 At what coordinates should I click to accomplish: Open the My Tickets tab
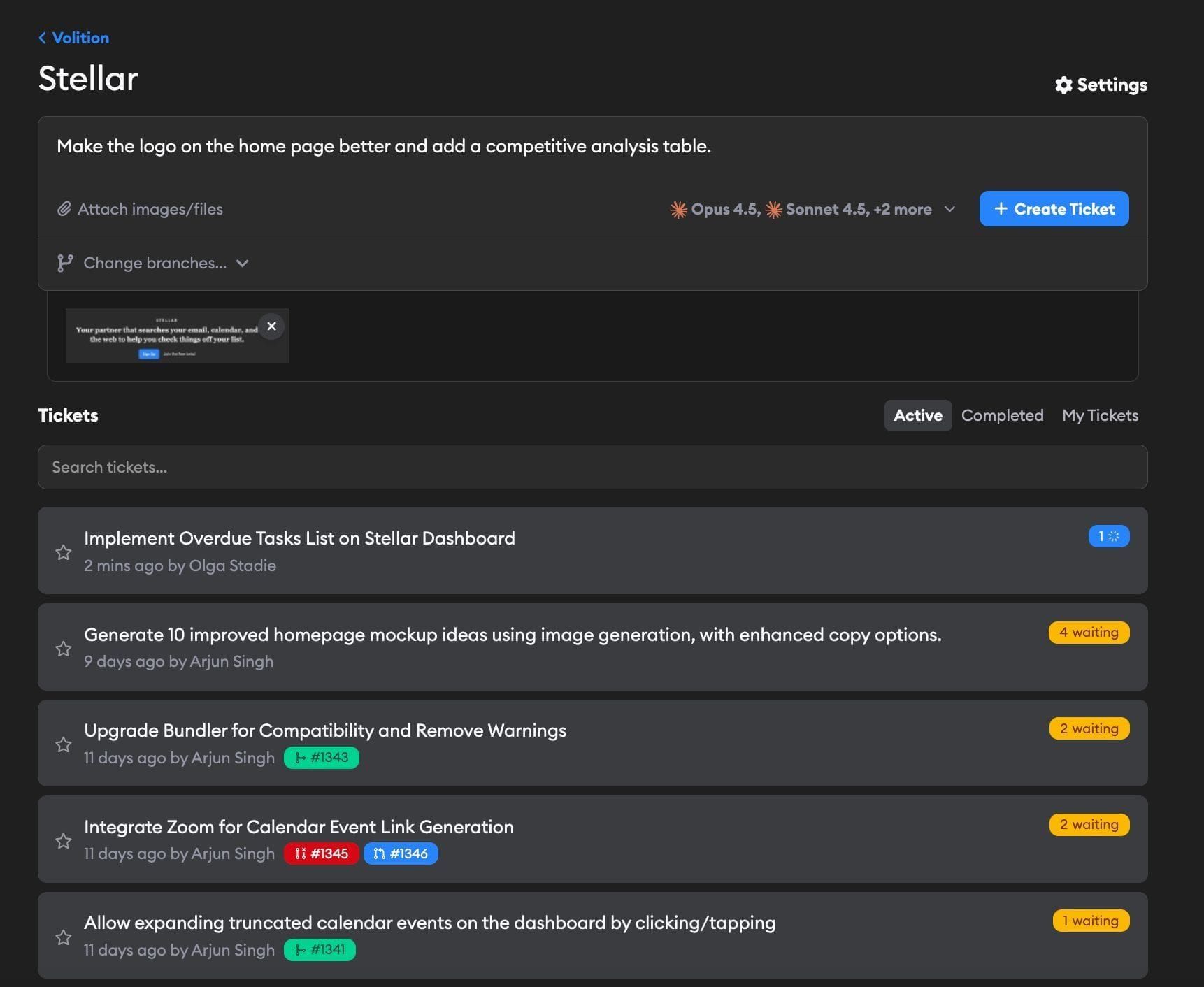pos(1100,415)
